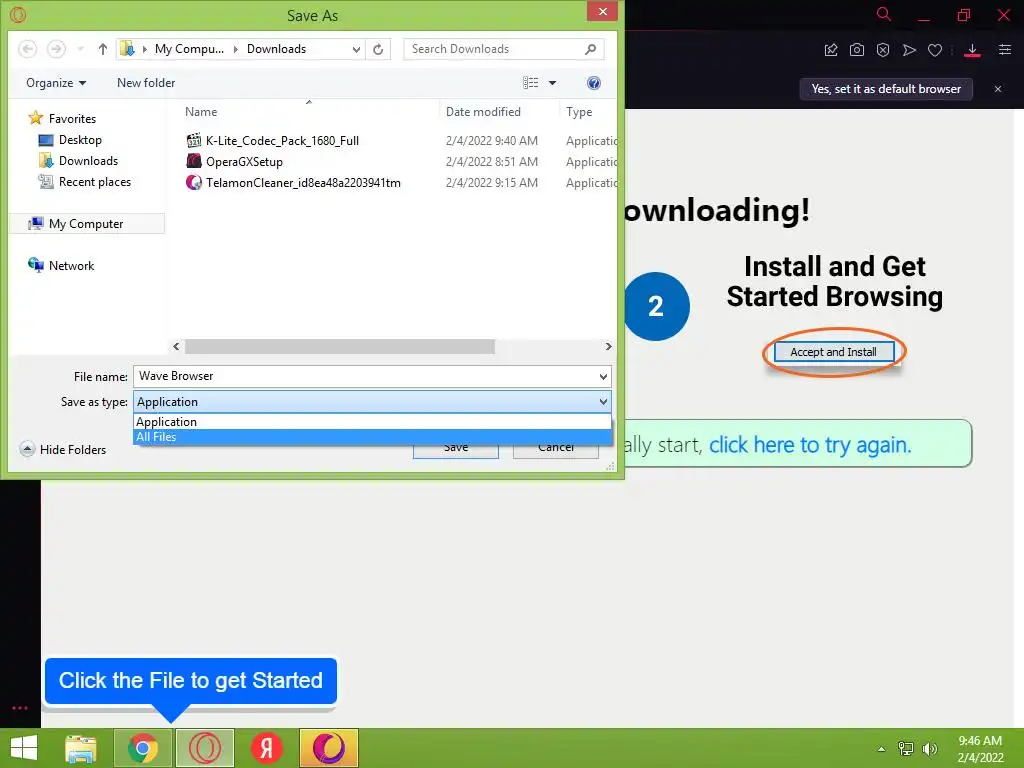This screenshot has width=1024, height=768.
Task: Click the horizontal scrollbar thumb
Action: (340, 347)
